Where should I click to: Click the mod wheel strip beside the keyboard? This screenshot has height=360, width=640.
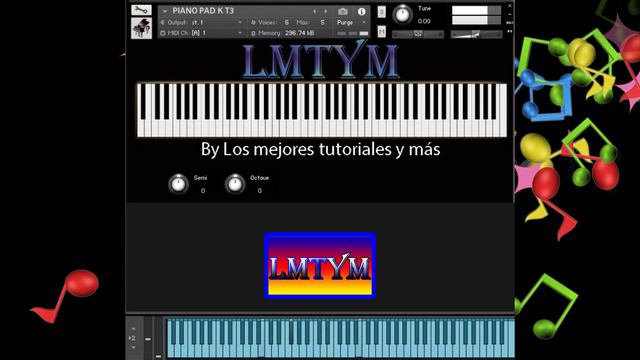click(x=158, y=339)
